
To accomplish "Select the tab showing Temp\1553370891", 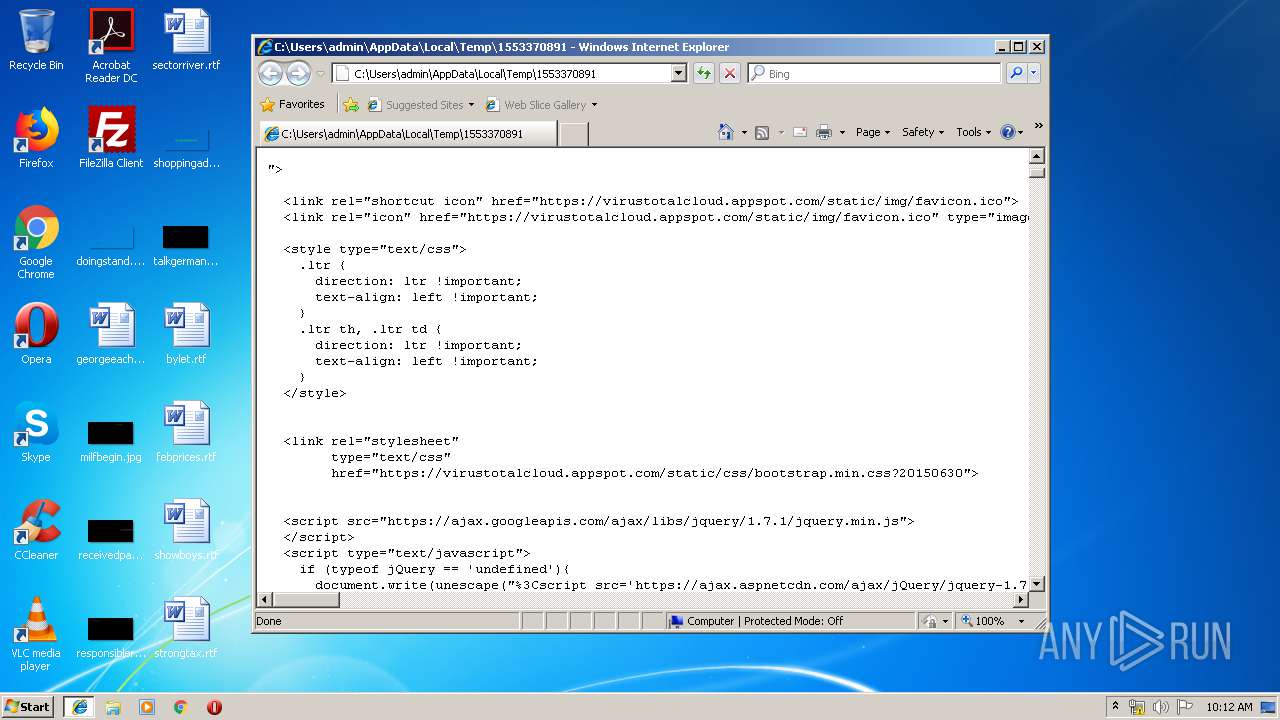I will tap(407, 133).
